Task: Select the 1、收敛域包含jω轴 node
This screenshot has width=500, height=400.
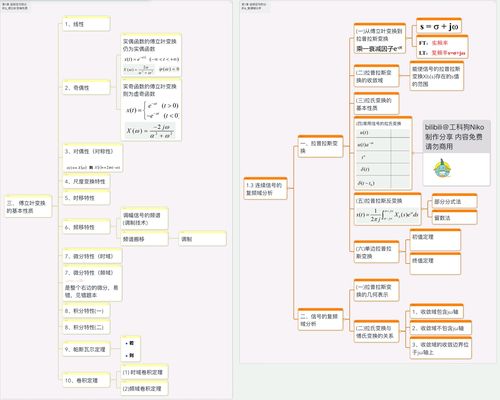Action: pyautogui.click(x=437, y=312)
